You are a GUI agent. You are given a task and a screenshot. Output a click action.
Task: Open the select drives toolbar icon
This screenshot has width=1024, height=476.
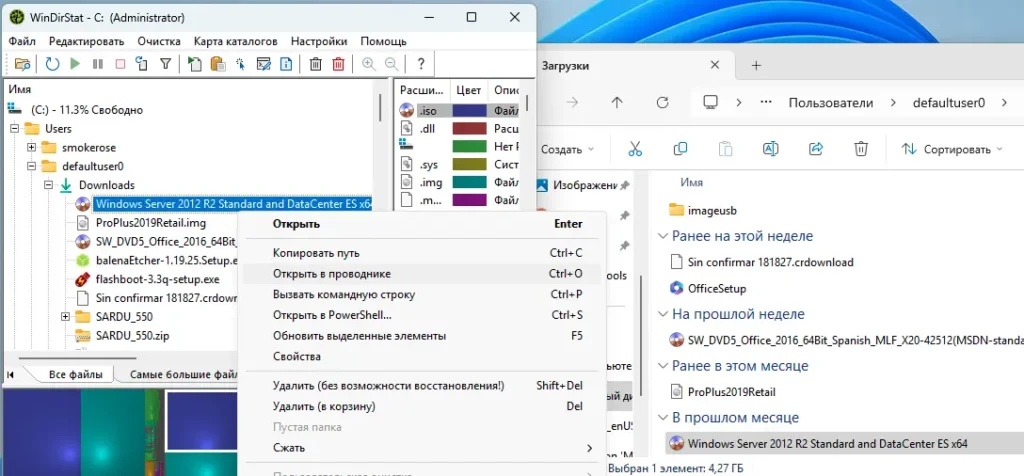coord(23,64)
